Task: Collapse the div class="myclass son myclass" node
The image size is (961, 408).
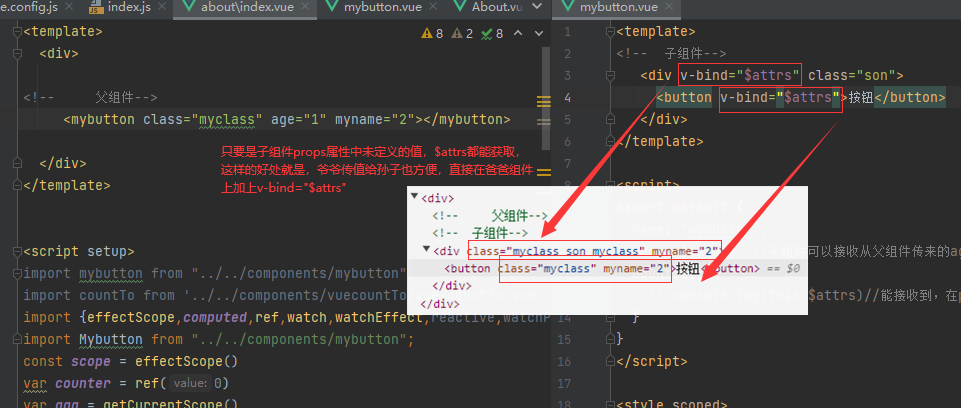Action: click(x=427, y=249)
